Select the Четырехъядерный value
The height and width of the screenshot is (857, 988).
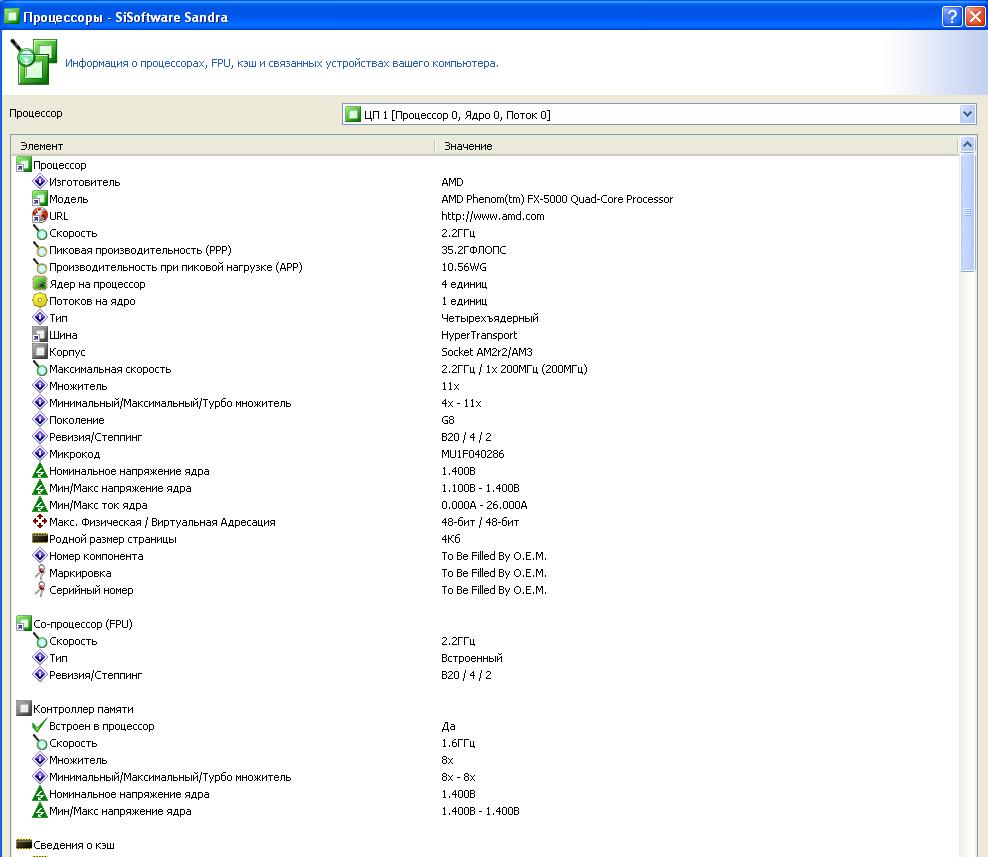tap(490, 318)
